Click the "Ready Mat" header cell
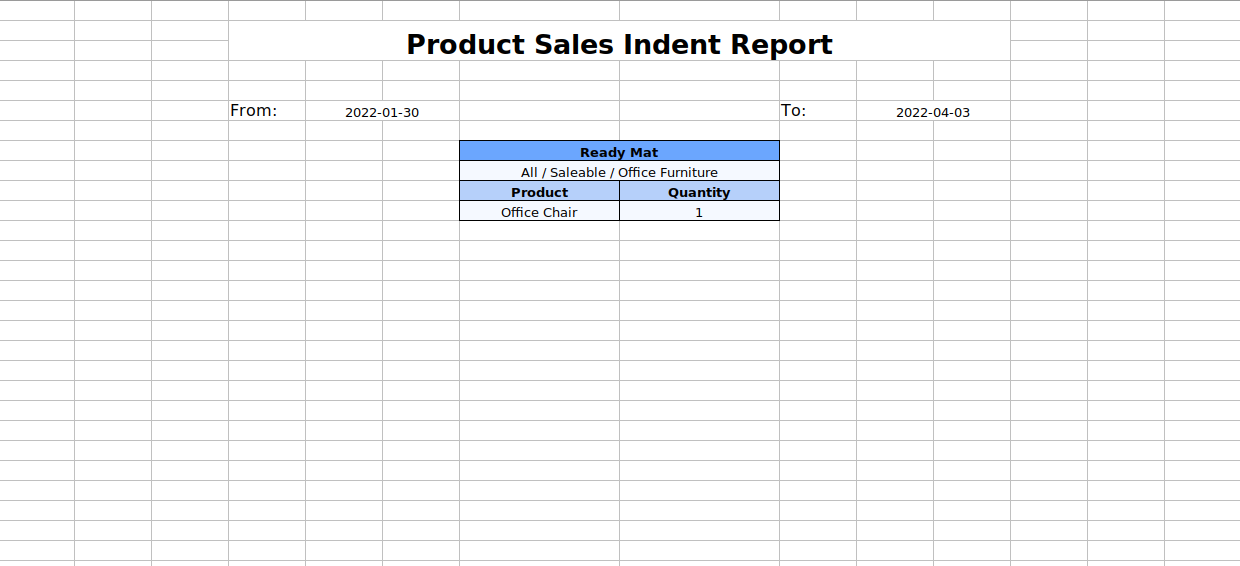 click(619, 152)
